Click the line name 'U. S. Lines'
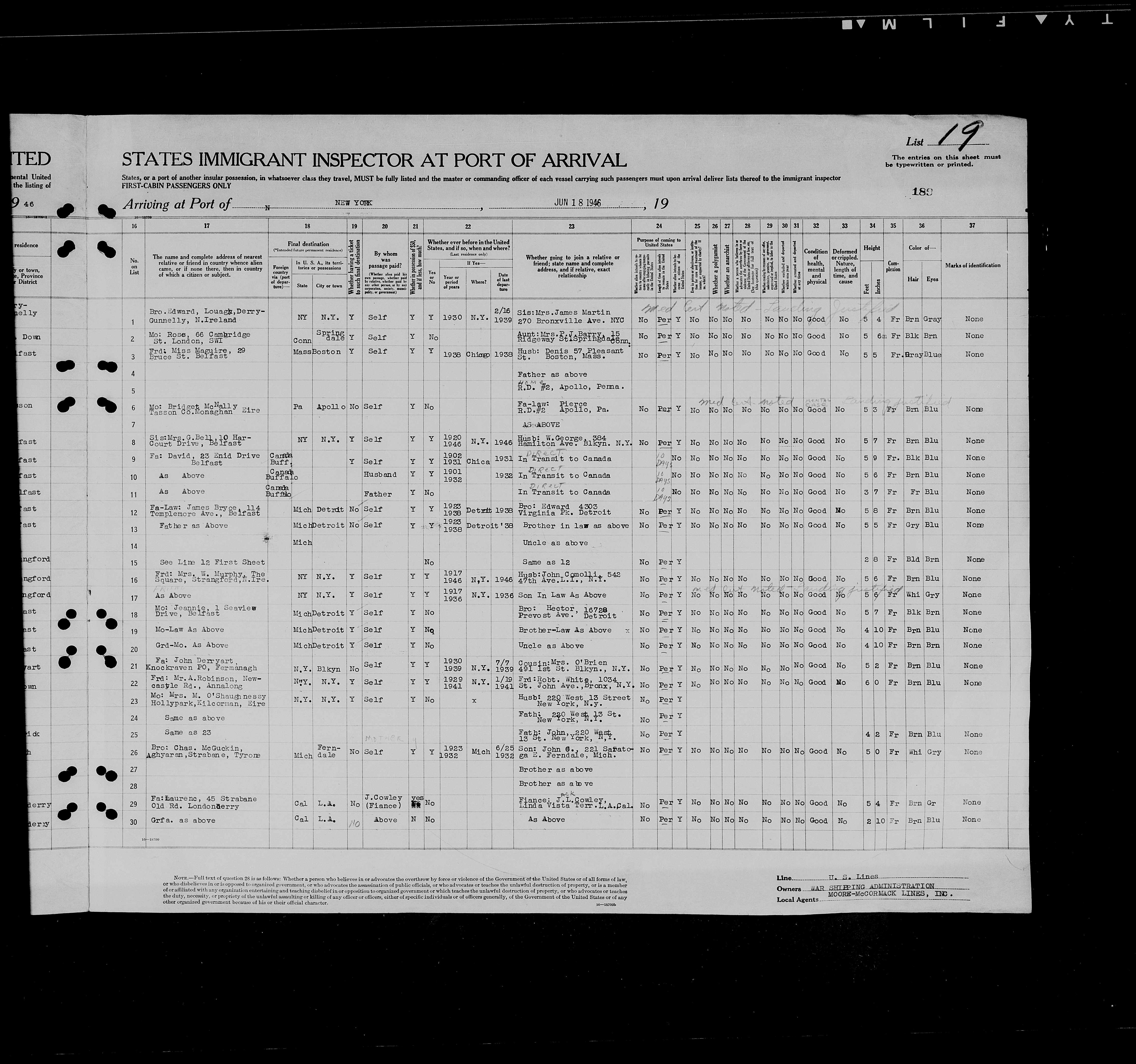Screen dimensions: 1136x1064 pyautogui.click(x=853, y=877)
